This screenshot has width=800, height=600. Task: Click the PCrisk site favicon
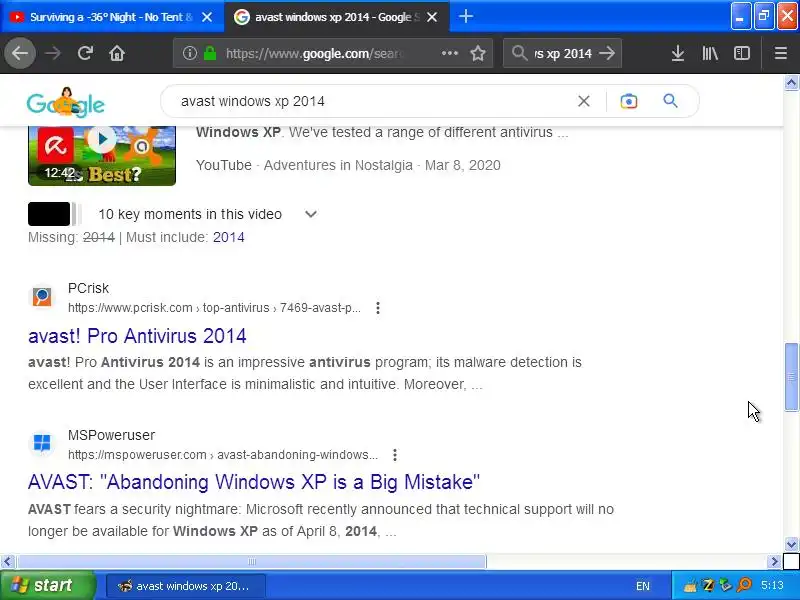42,297
